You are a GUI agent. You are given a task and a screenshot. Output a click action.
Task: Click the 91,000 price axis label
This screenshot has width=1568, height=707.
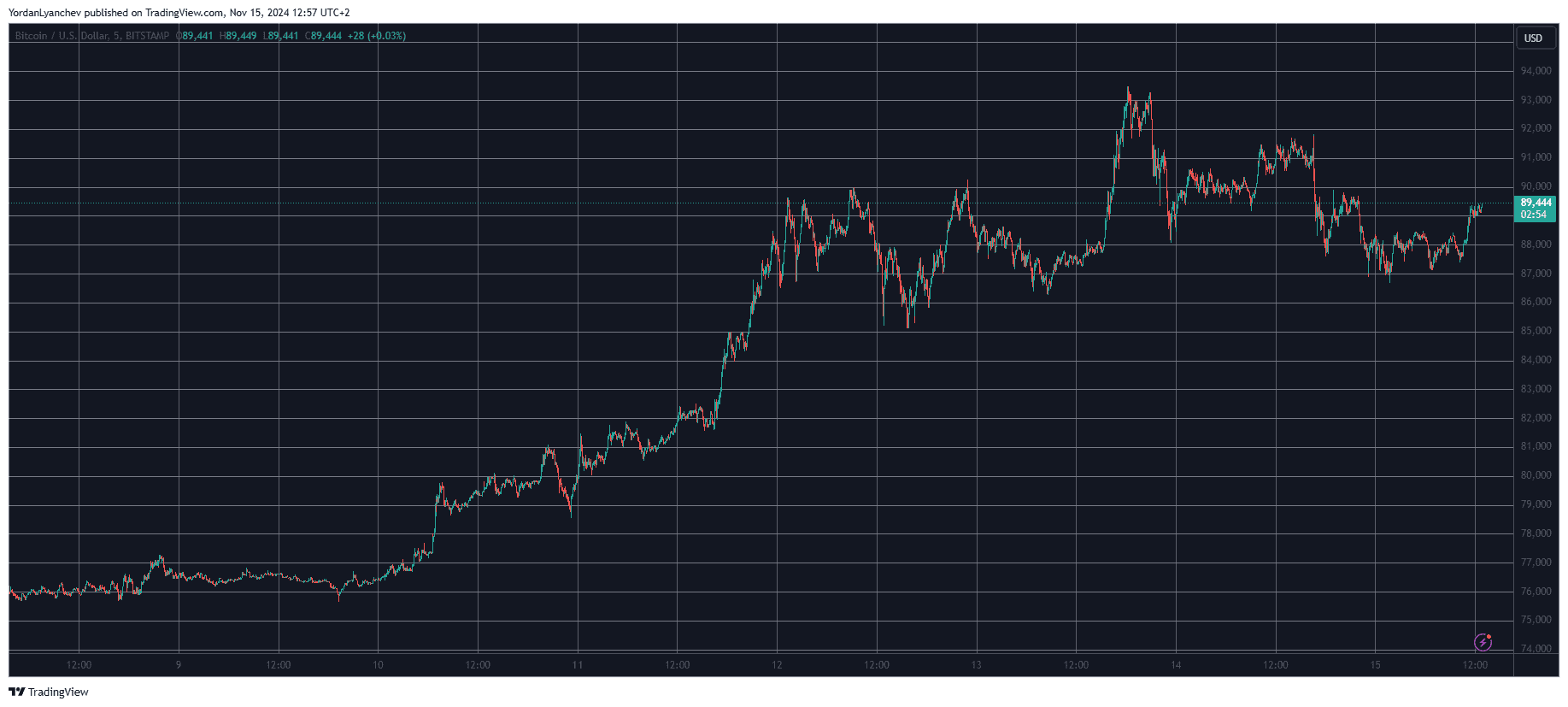(1536, 157)
